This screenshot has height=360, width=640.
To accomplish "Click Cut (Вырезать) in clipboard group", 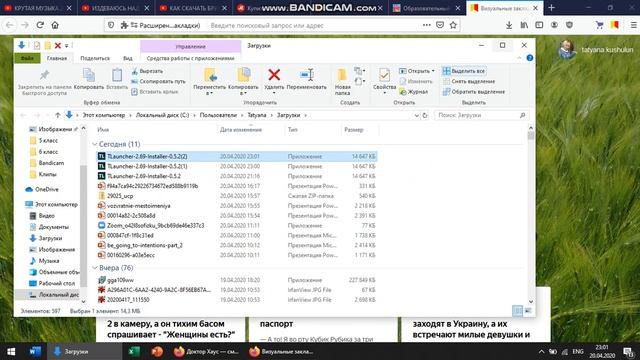I will pos(147,71).
